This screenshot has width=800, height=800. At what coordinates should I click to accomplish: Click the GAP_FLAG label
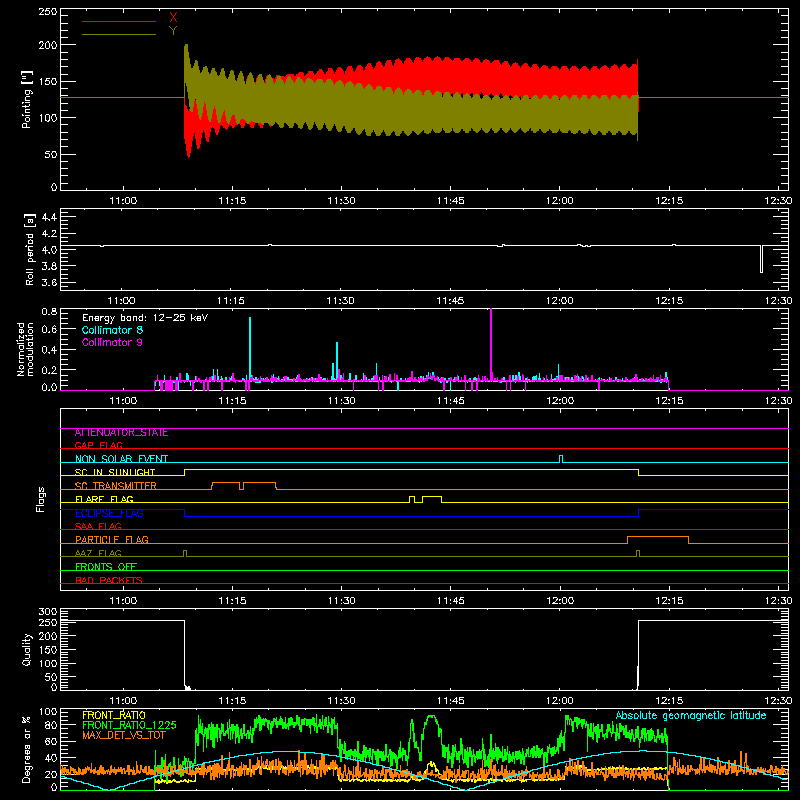point(98,445)
